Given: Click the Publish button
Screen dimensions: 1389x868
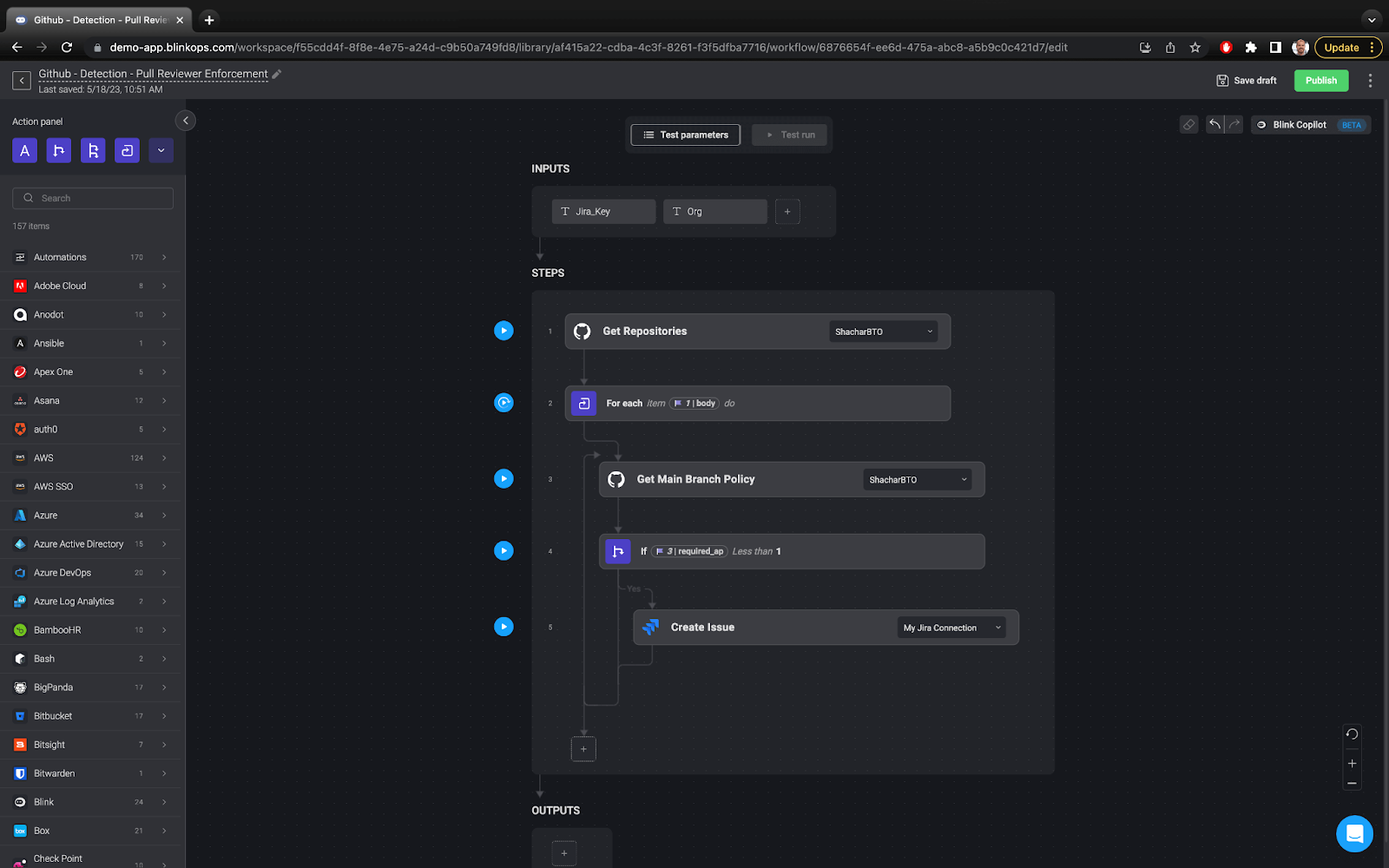Looking at the screenshot, I should [x=1320, y=80].
